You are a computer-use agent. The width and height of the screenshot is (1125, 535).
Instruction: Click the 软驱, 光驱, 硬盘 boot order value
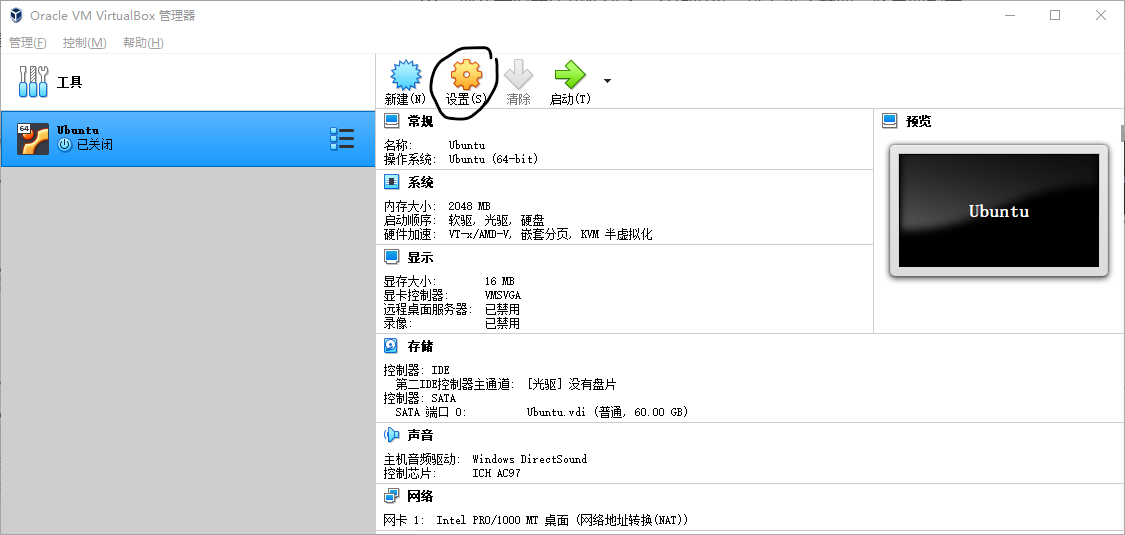pyautogui.click(x=496, y=220)
